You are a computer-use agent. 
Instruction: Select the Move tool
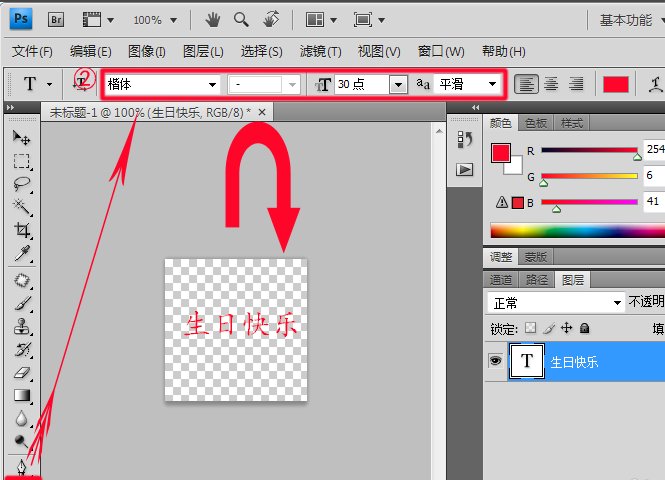[x=21, y=137]
